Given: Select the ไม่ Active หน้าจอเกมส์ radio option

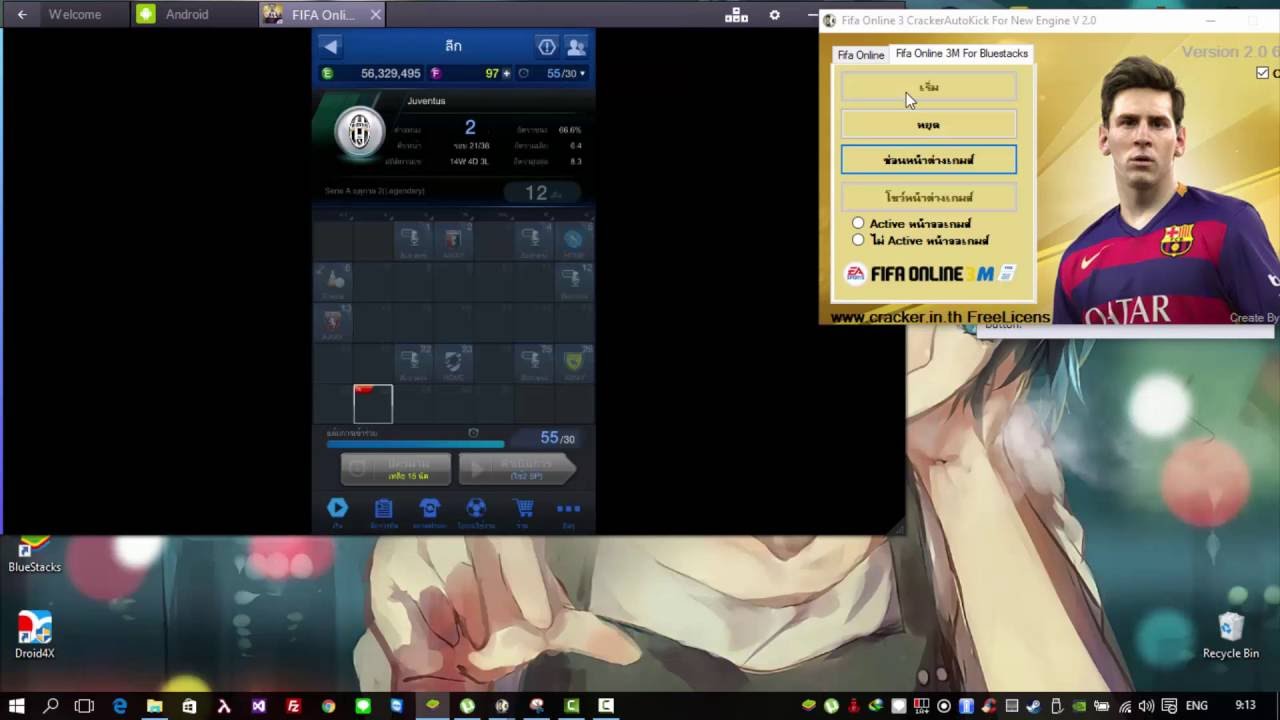Looking at the screenshot, I should click(x=858, y=240).
